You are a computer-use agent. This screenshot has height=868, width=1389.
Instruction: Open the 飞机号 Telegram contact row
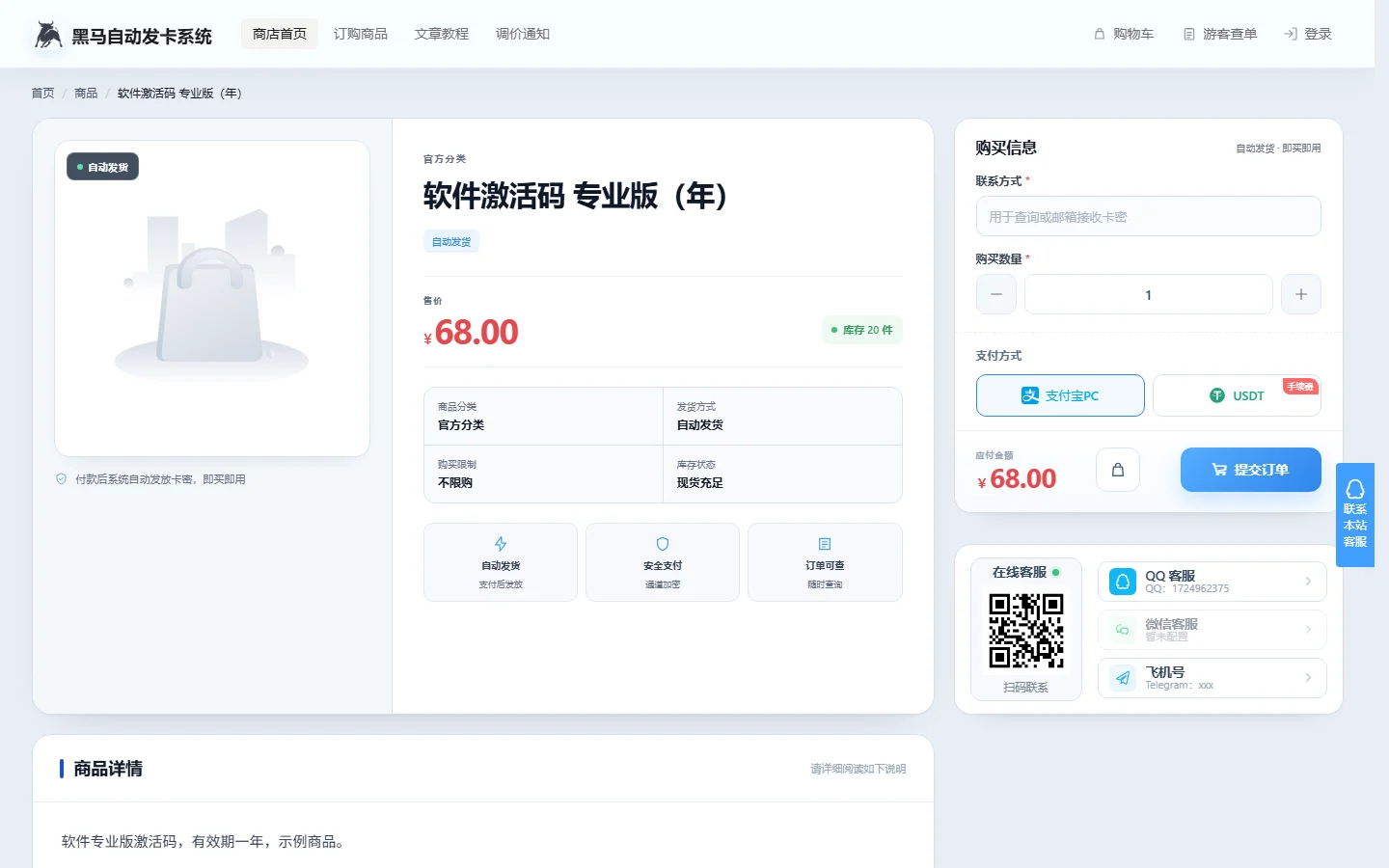coord(1212,678)
